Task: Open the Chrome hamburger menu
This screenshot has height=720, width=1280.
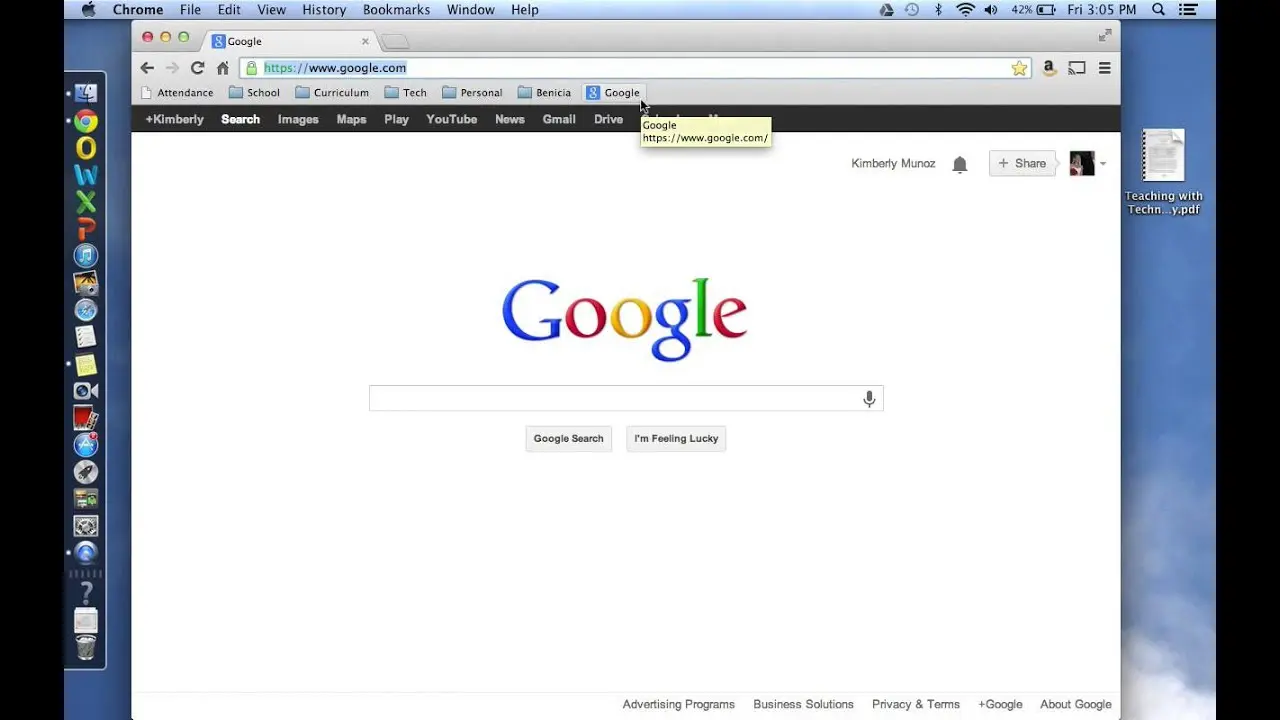Action: (x=1104, y=68)
